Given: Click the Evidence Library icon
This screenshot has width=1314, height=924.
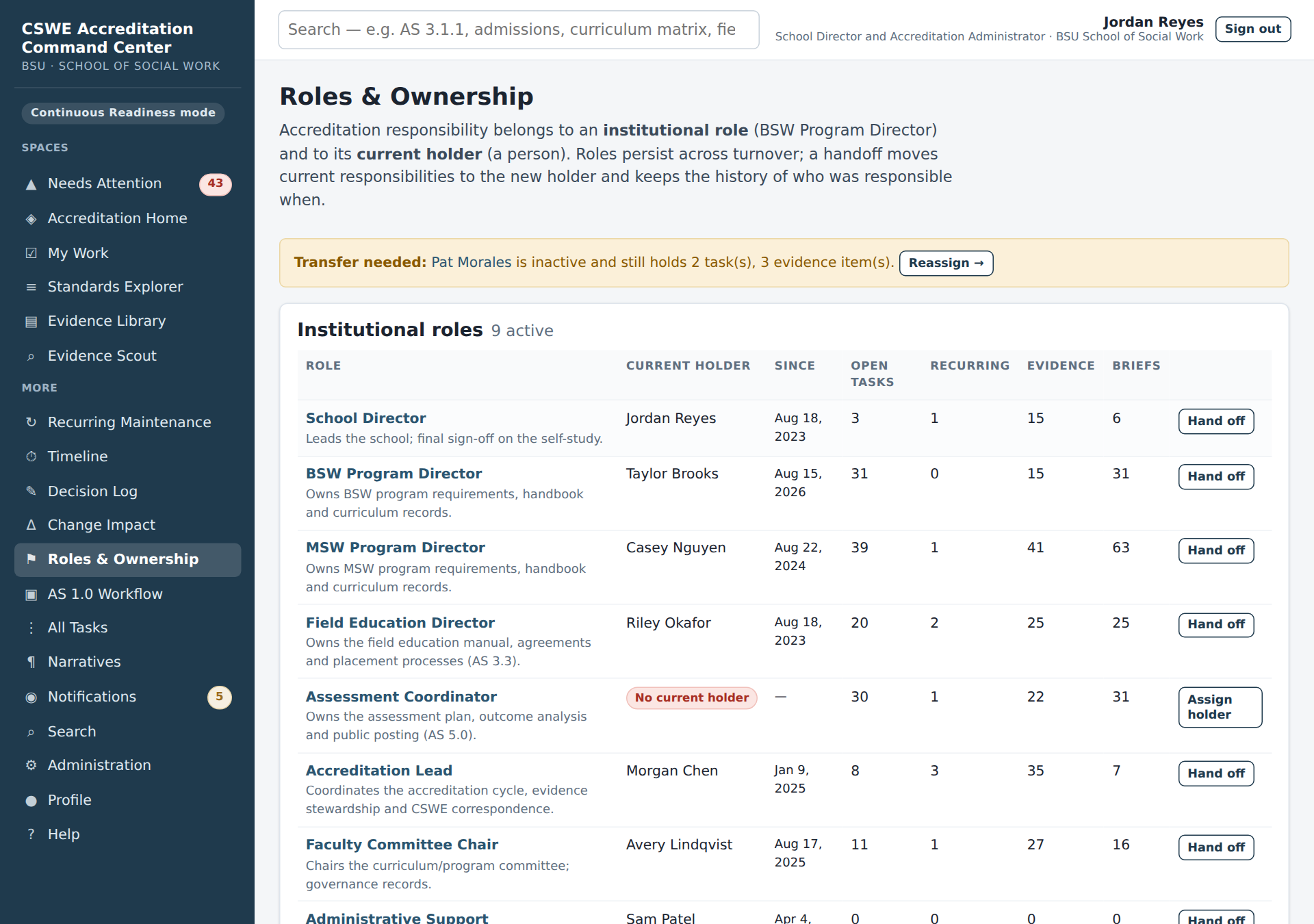Looking at the screenshot, I should (x=31, y=322).
